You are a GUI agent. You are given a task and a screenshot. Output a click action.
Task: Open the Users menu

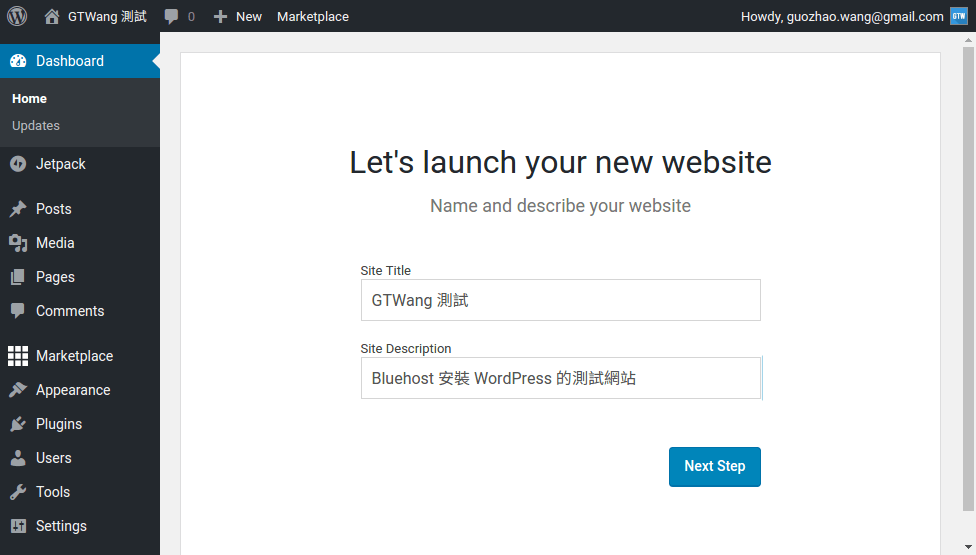tap(54, 458)
